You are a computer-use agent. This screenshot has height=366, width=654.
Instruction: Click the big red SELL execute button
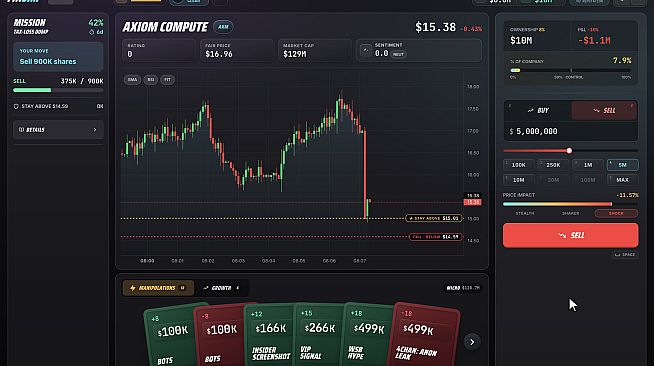click(570, 236)
